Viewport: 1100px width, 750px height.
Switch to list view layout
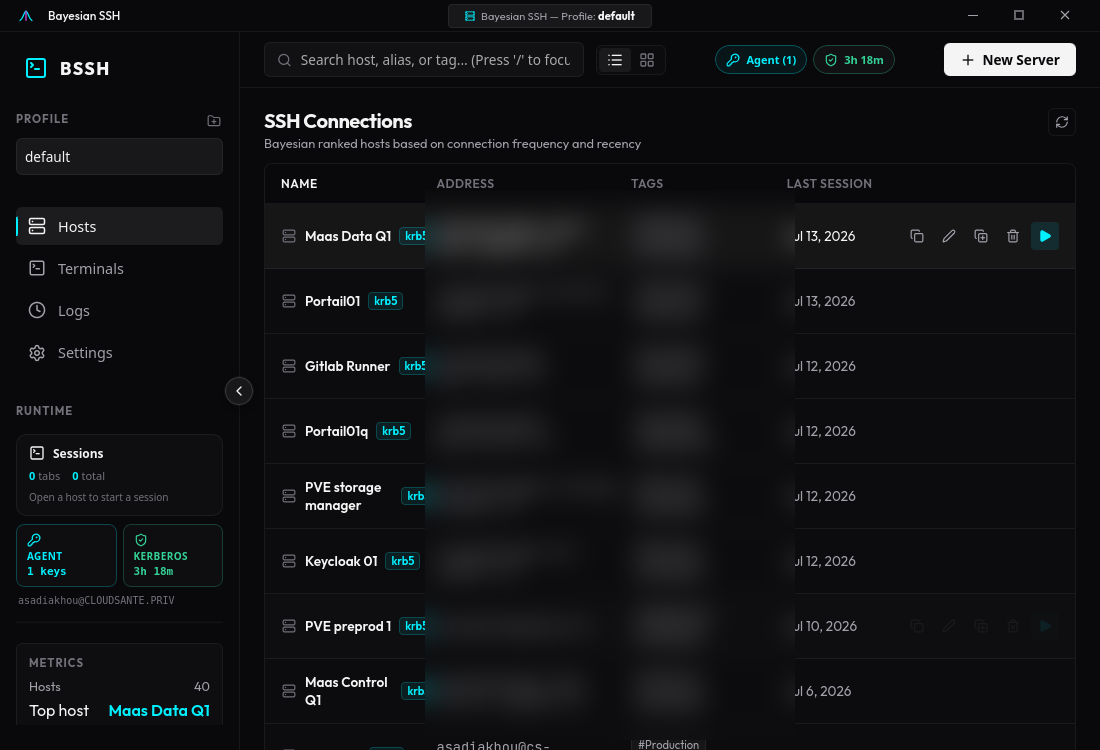(615, 60)
